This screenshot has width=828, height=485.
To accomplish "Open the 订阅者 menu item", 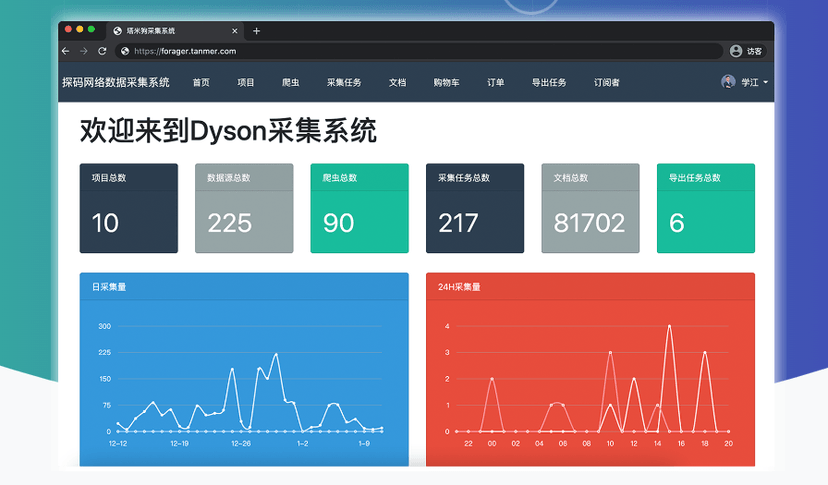I will click(x=607, y=82).
